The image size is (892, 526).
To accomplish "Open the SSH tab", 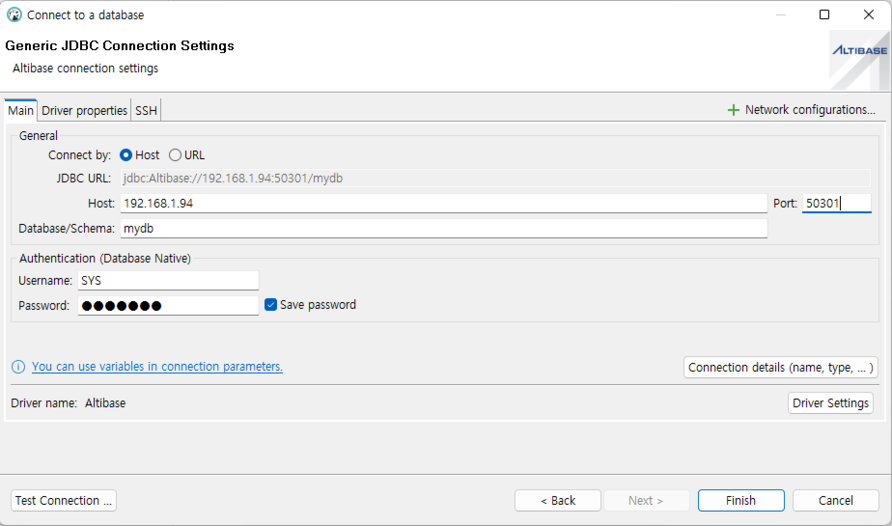I will click(146, 110).
